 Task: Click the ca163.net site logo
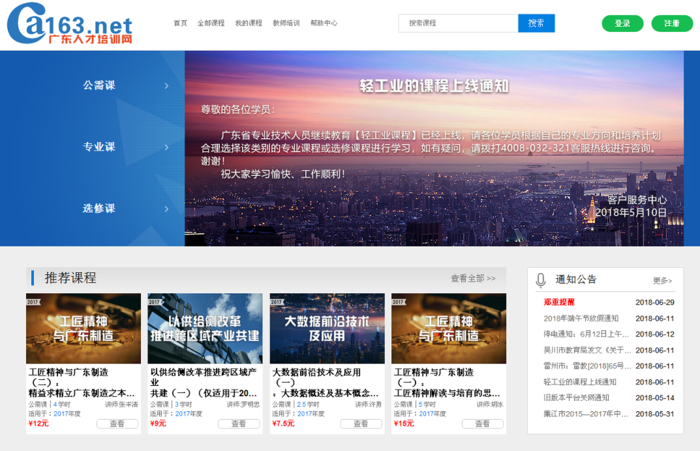tap(70, 24)
